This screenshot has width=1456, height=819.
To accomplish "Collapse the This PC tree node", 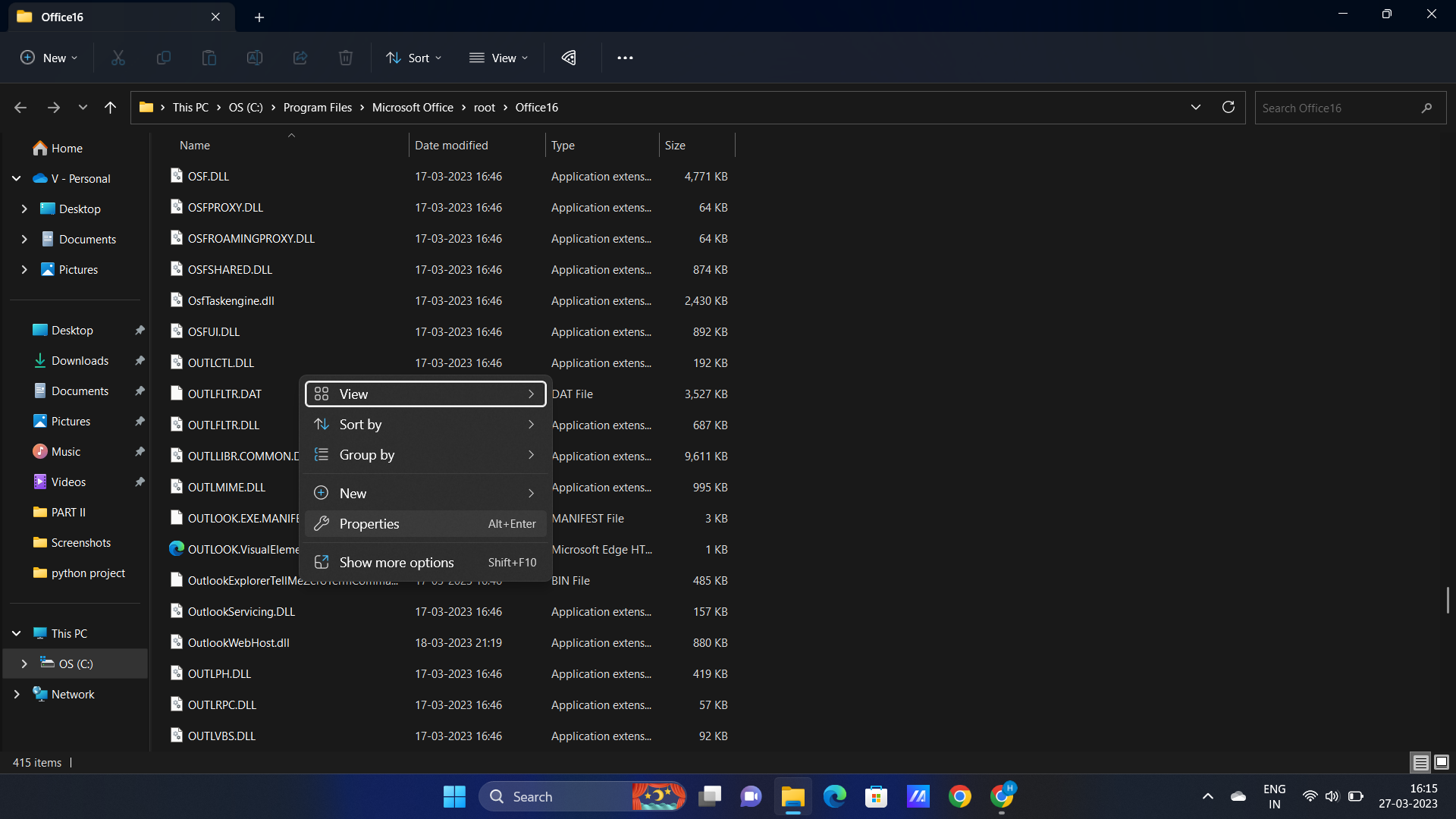I will (x=16, y=634).
